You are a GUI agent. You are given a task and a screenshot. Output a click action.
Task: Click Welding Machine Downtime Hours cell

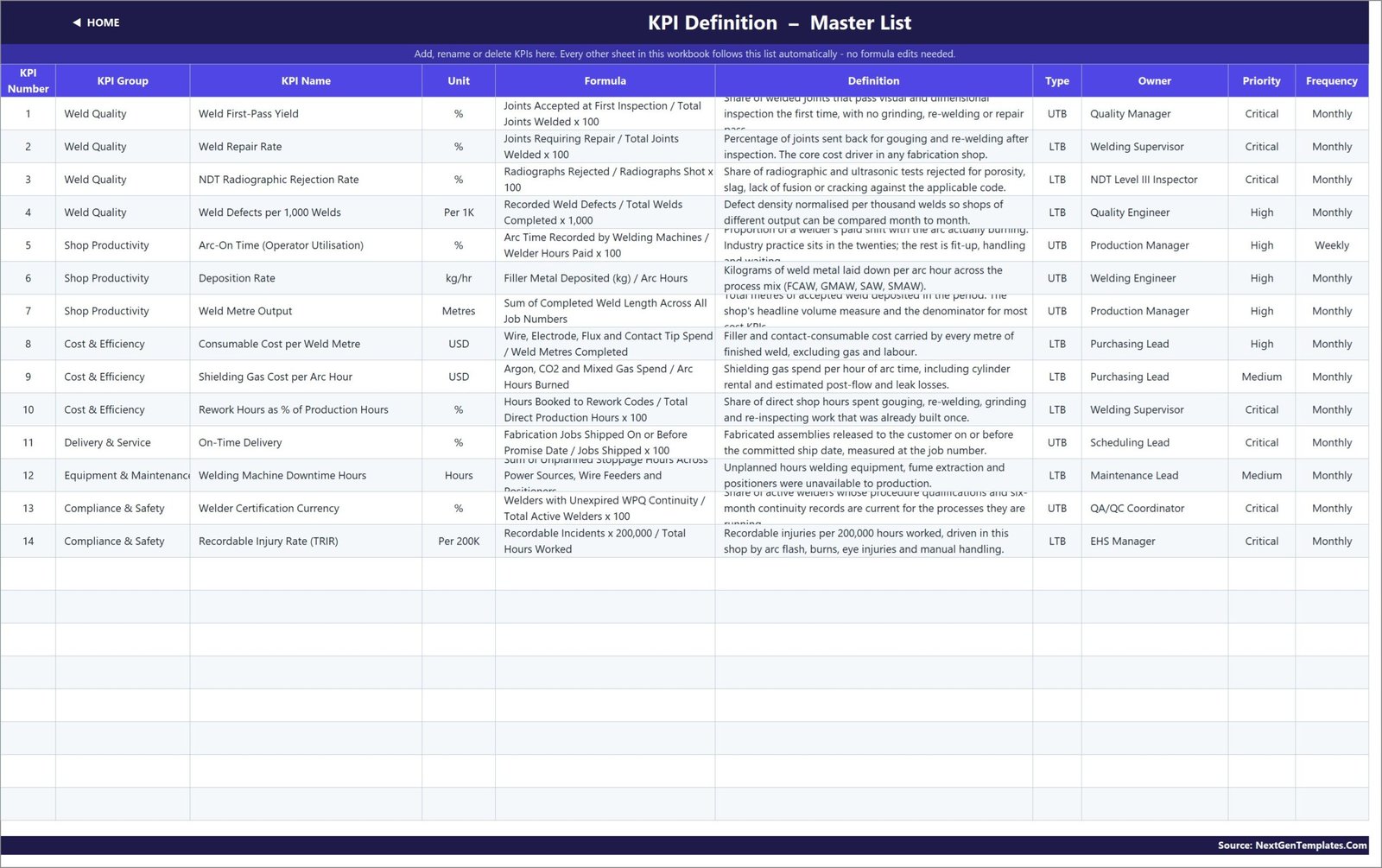306,475
